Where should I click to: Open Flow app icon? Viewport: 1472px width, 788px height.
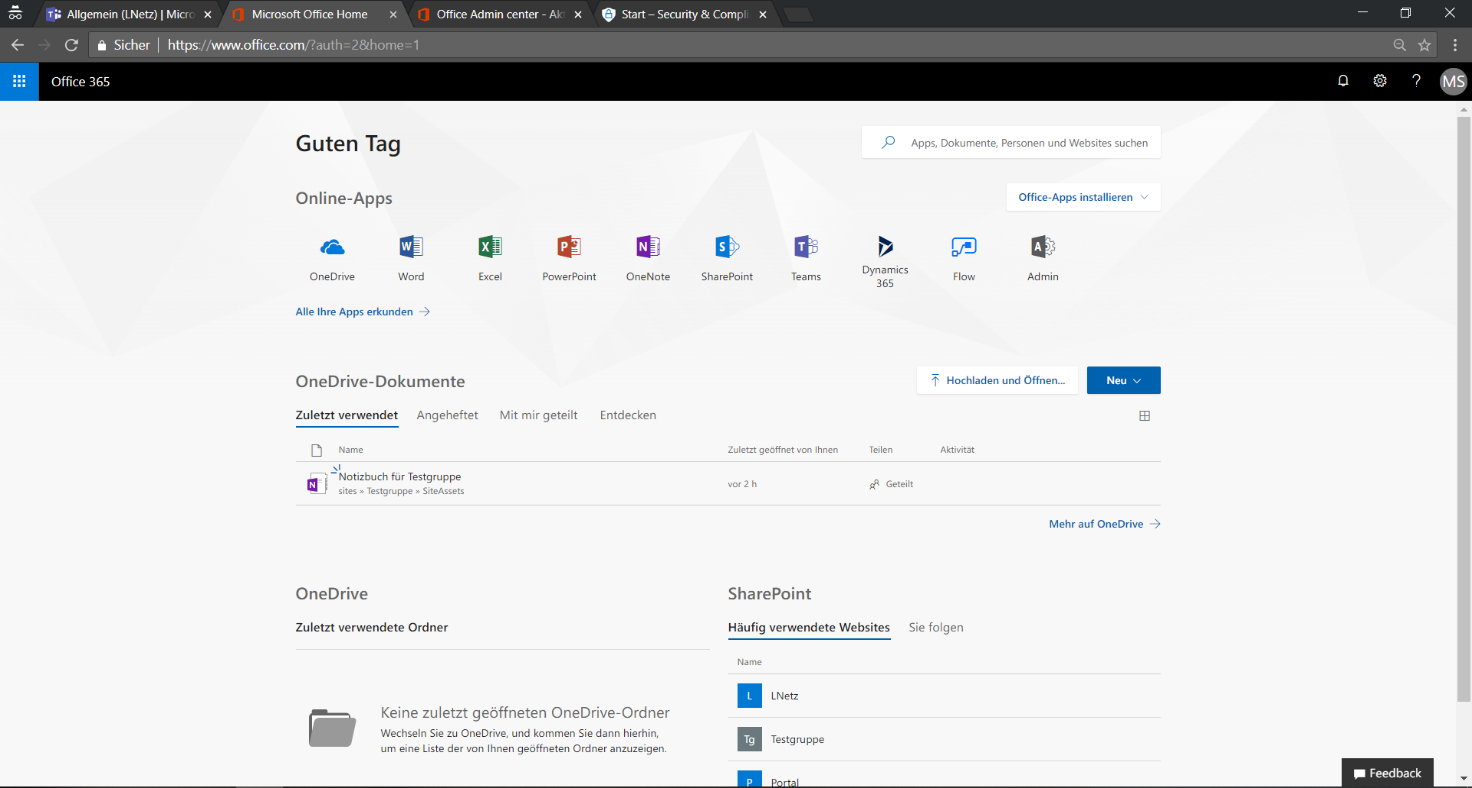coord(964,247)
